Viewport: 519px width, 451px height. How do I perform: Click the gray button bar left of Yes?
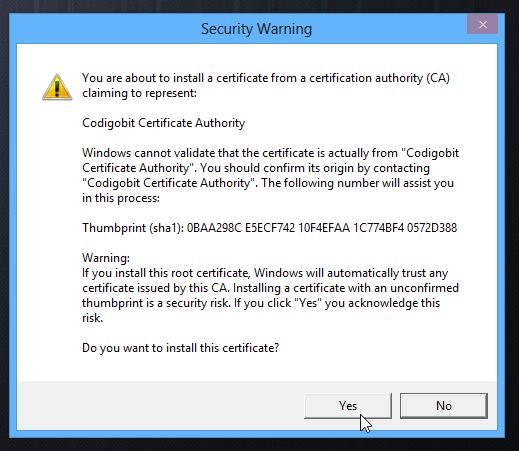click(160, 406)
